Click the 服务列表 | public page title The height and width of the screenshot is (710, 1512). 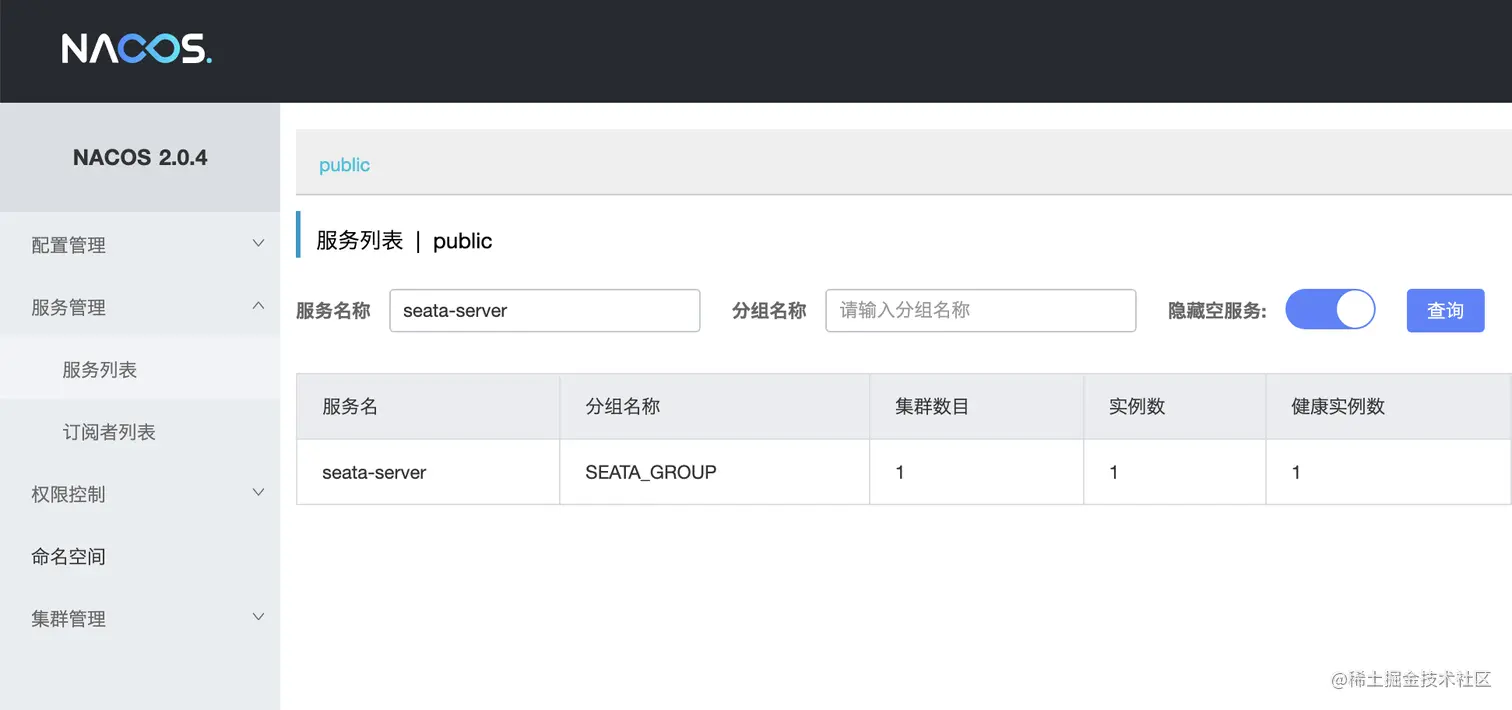[x=404, y=241]
